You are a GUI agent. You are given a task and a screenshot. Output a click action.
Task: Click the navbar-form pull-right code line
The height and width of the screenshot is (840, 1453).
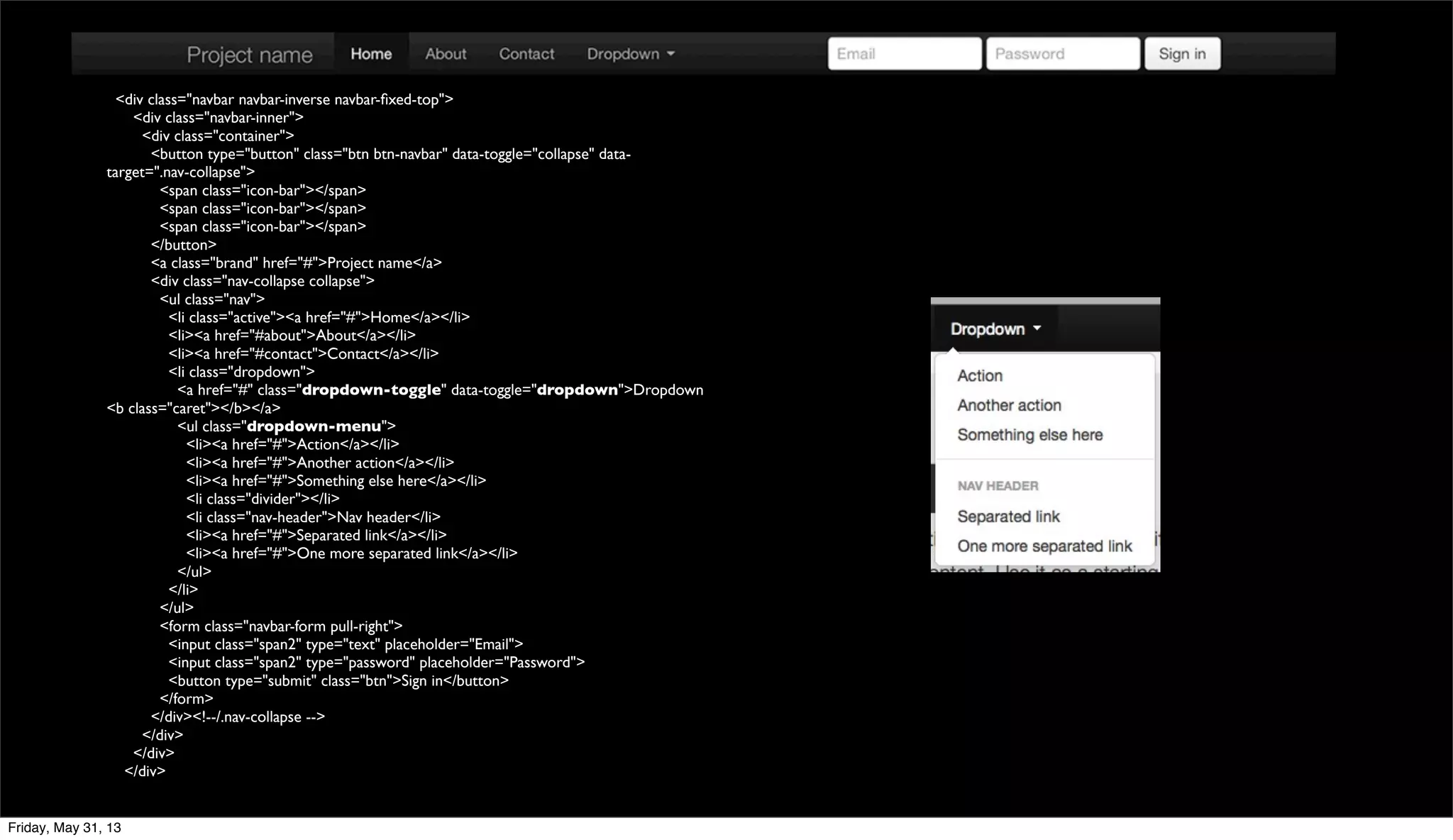point(281,626)
